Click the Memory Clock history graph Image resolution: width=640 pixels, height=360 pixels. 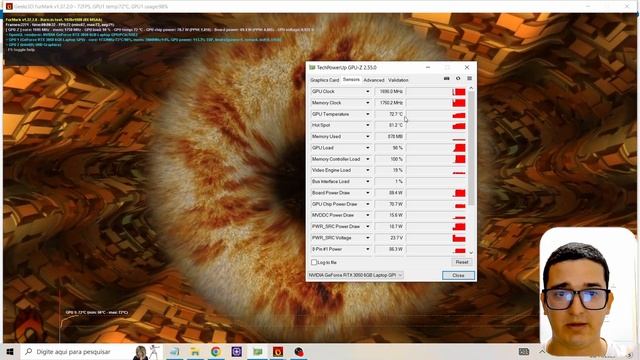437,103
